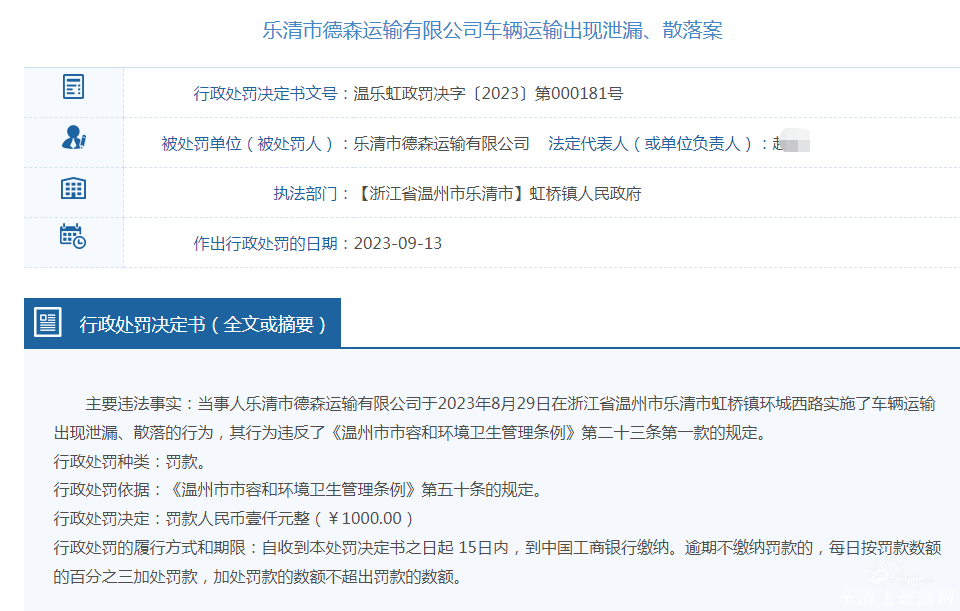The image size is (960, 611).
Task: Click the date value 2023-09-13
Action: (398, 244)
